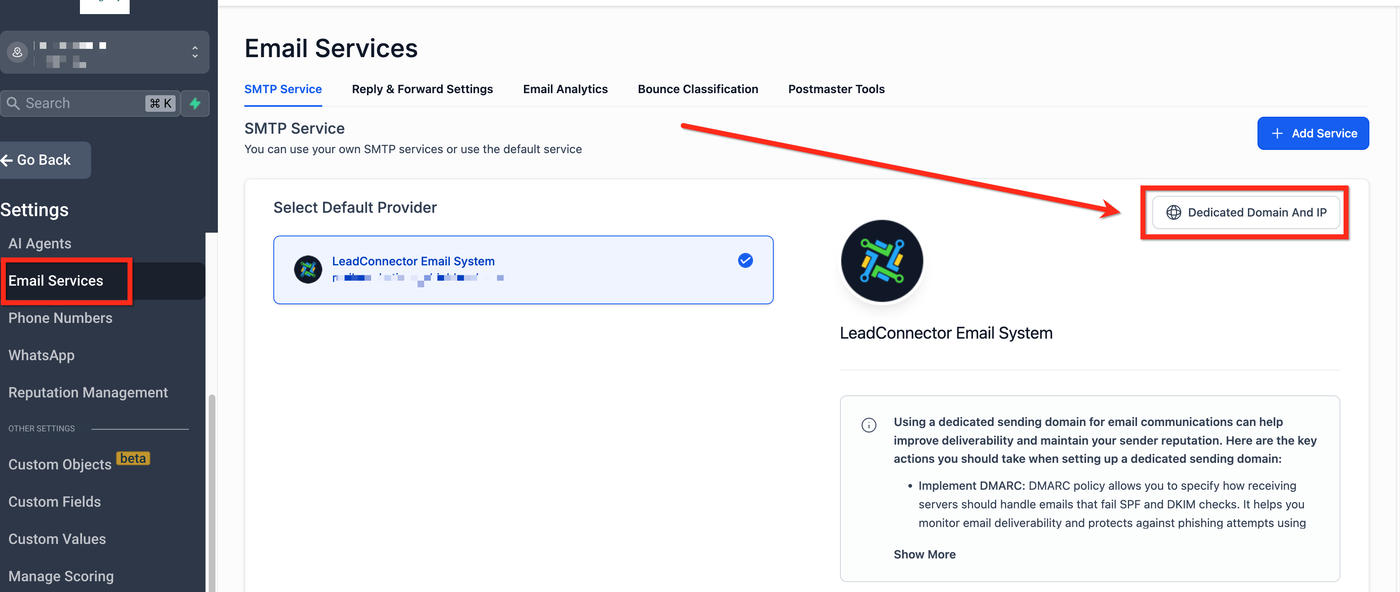This screenshot has width=1400, height=592.
Task: Go to the Postmaster Tools tab
Action: 836,89
